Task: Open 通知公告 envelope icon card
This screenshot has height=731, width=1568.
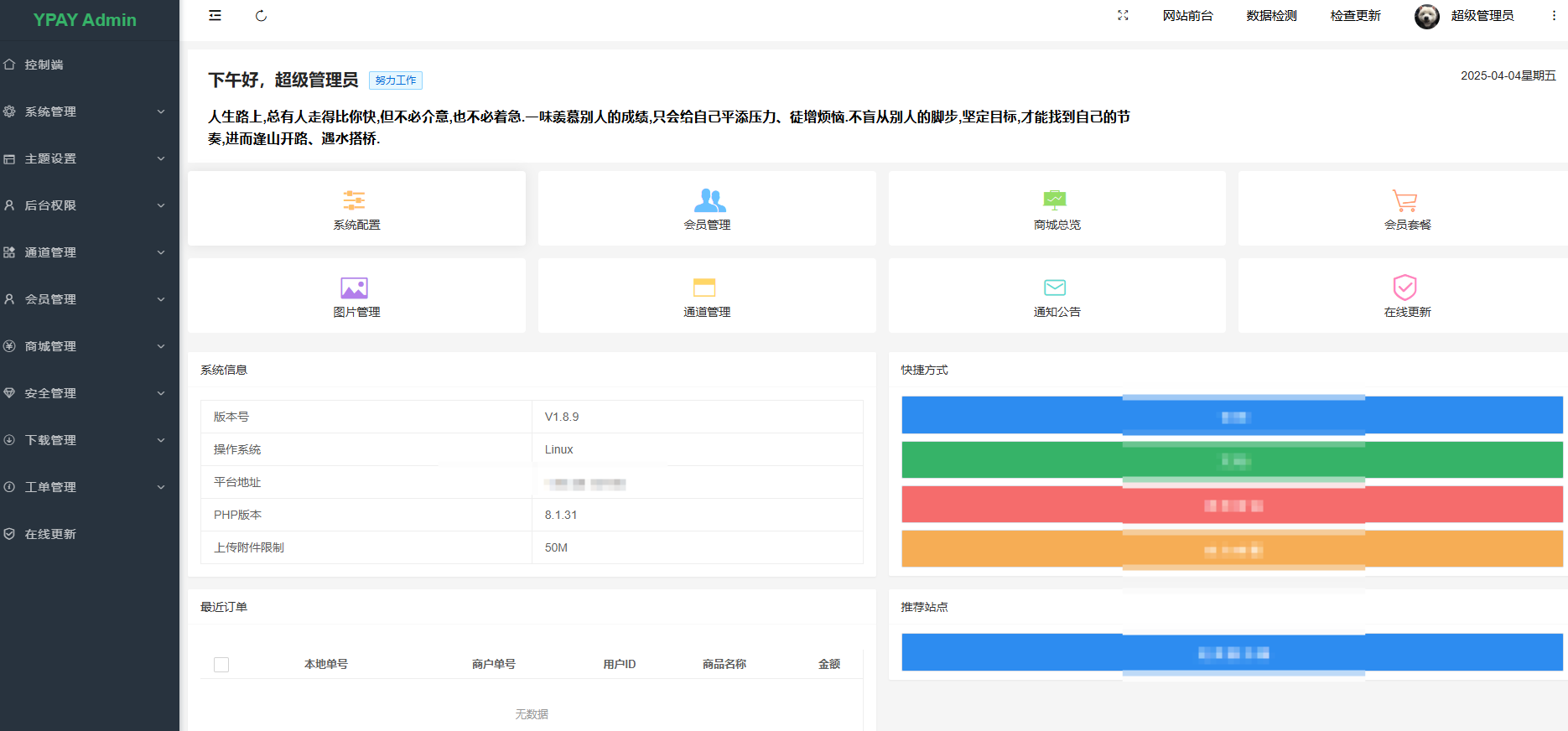Action: tap(1057, 296)
